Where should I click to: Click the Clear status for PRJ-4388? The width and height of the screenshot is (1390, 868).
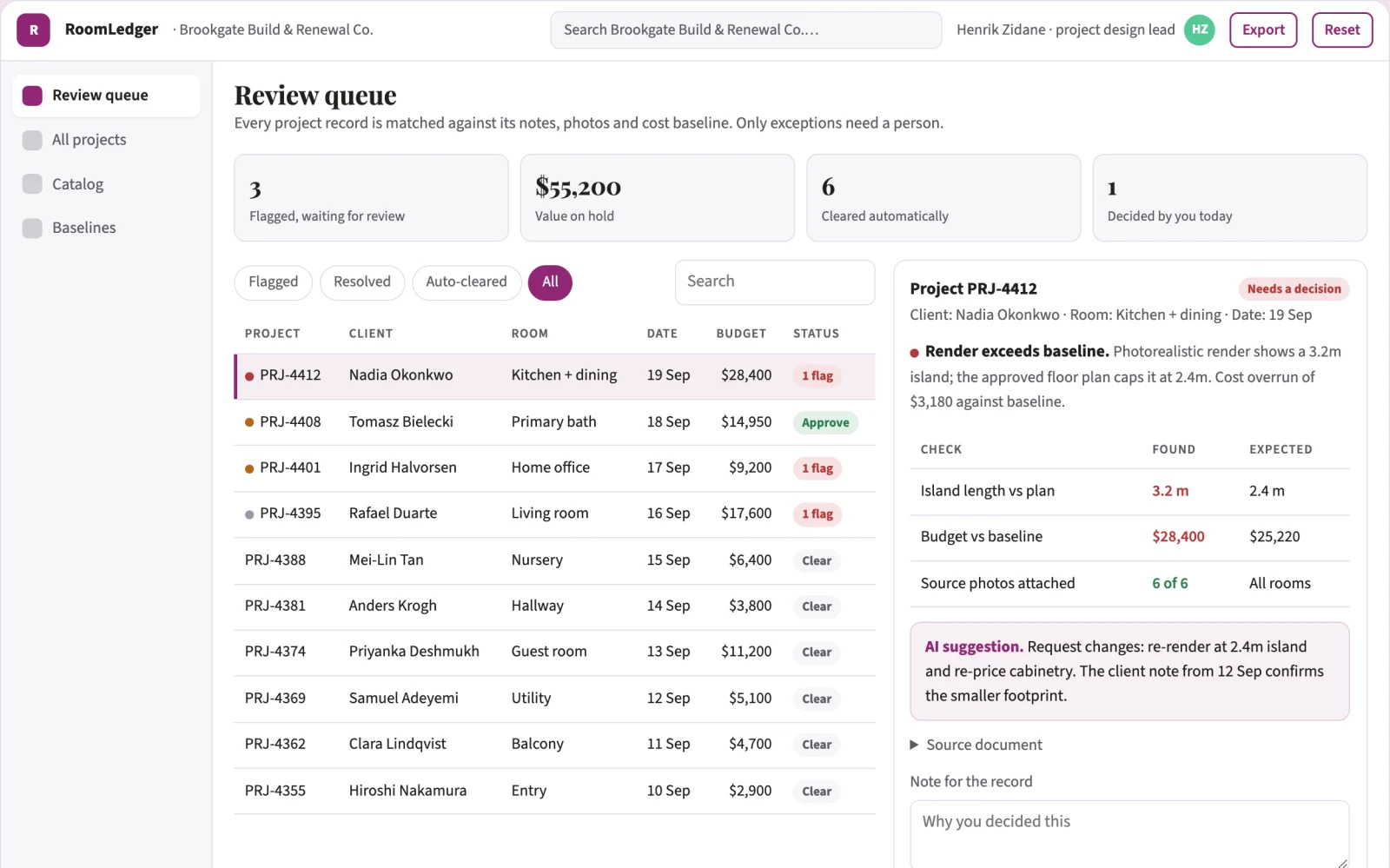817,561
